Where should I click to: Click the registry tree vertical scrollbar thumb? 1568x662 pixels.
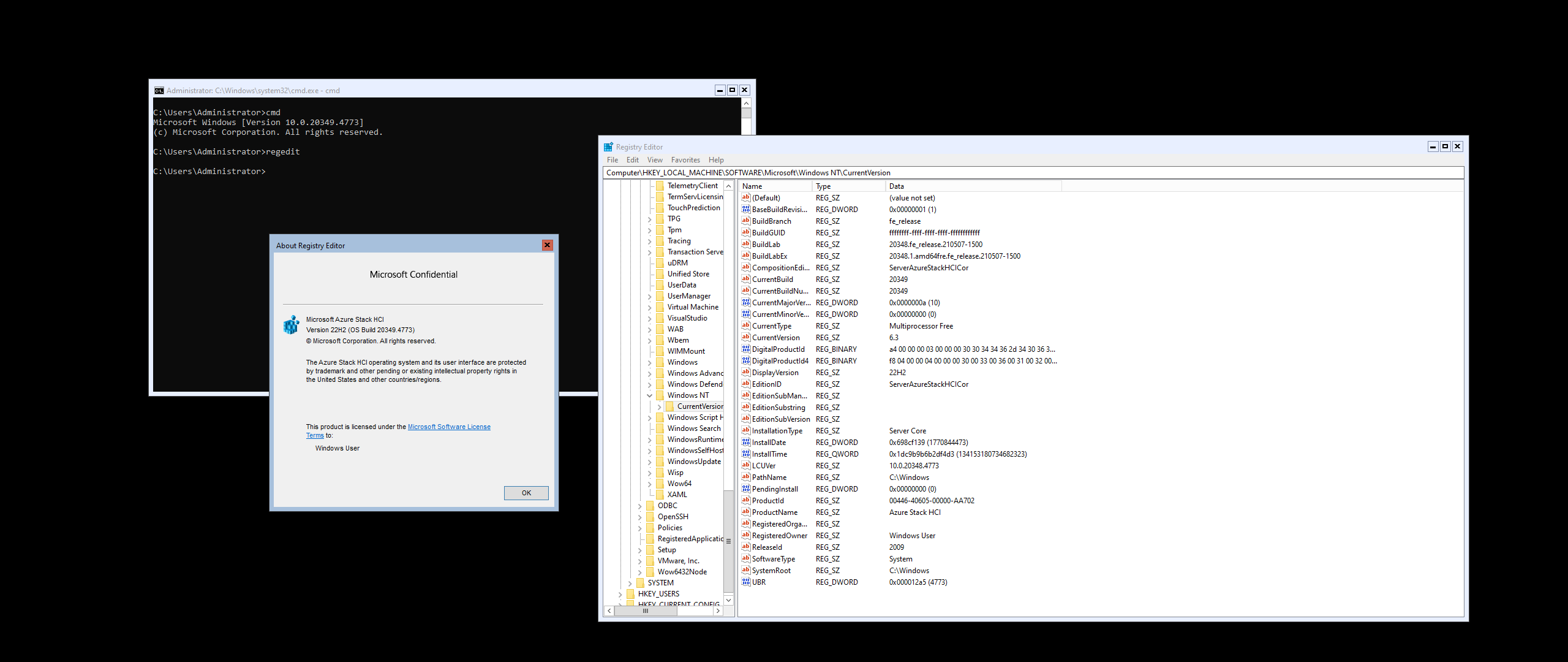(x=728, y=541)
